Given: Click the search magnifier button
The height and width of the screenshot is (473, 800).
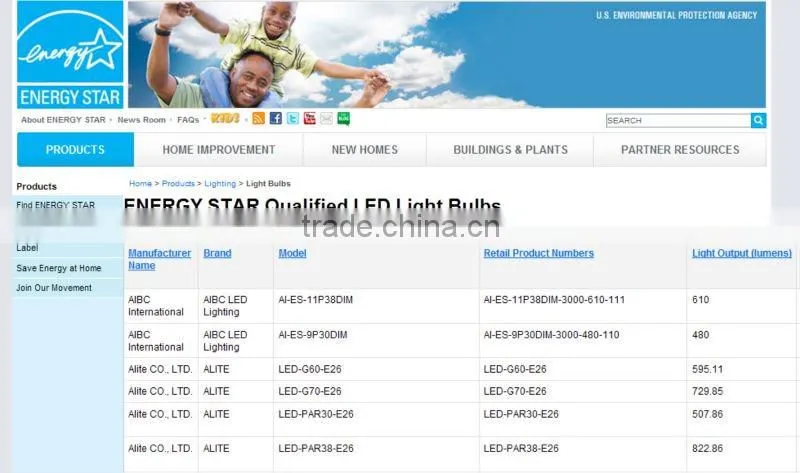Looking at the screenshot, I should pos(758,120).
